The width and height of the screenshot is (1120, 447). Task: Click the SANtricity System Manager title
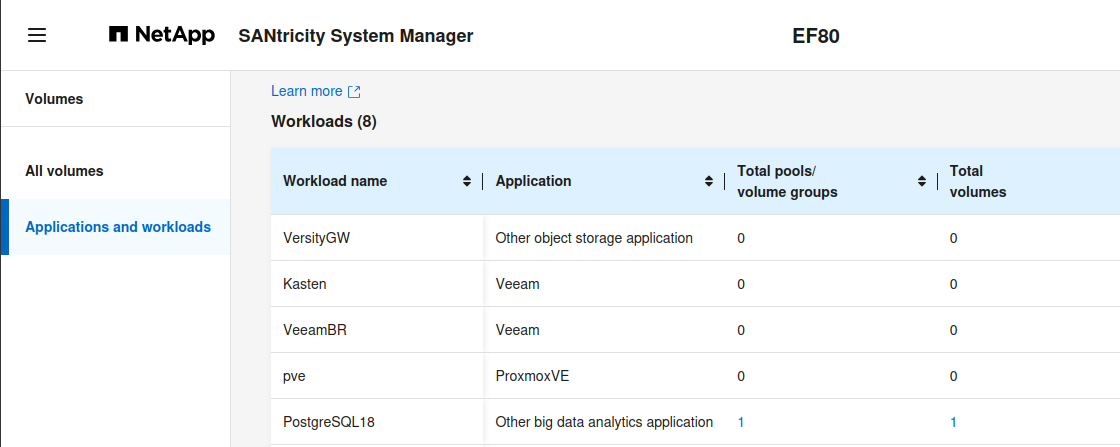[x=356, y=36]
